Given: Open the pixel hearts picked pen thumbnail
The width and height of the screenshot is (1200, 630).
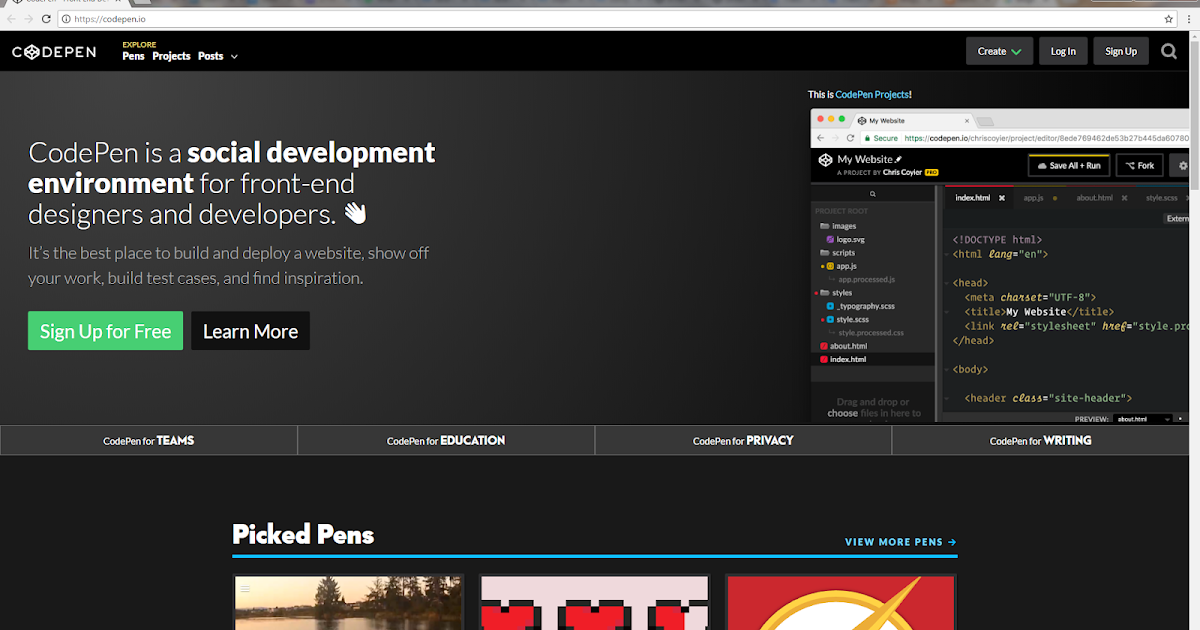Looking at the screenshot, I should pos(595,602).
